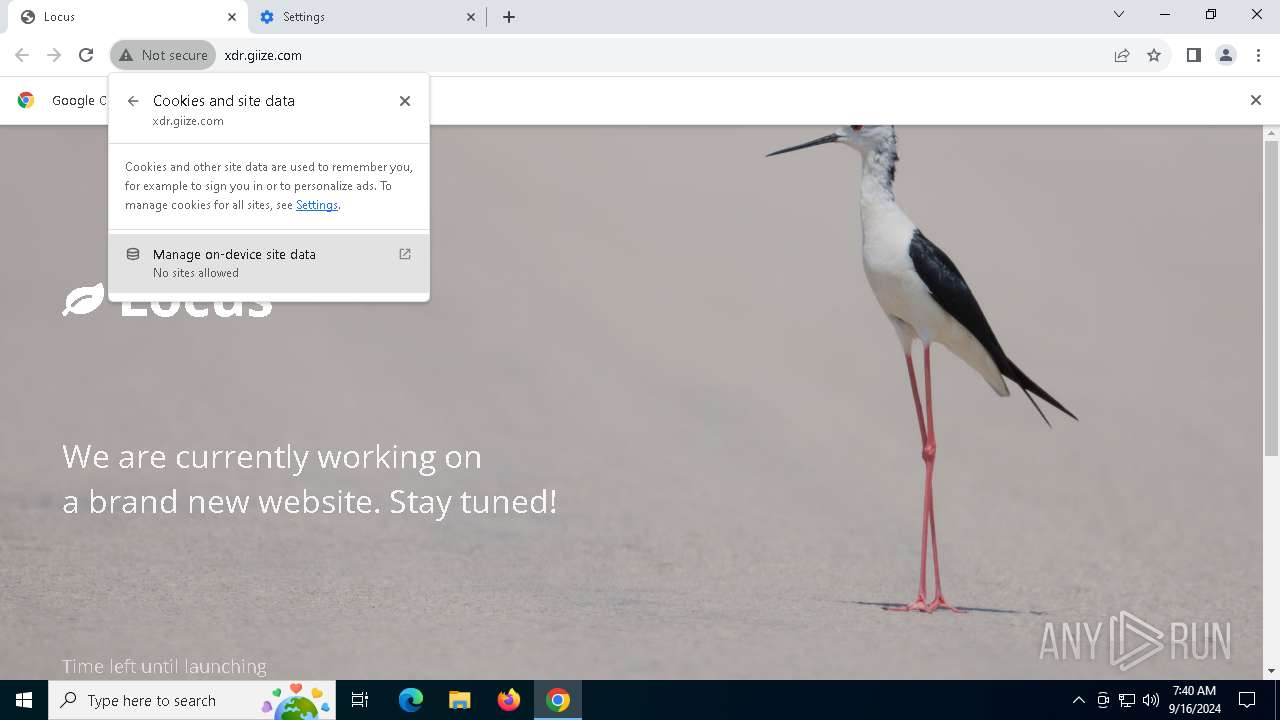The height and width of the screenshot is (720, 1280).
Task: Click the database icon next to Manage on-device site data
Action: click(x=133, y=254)
